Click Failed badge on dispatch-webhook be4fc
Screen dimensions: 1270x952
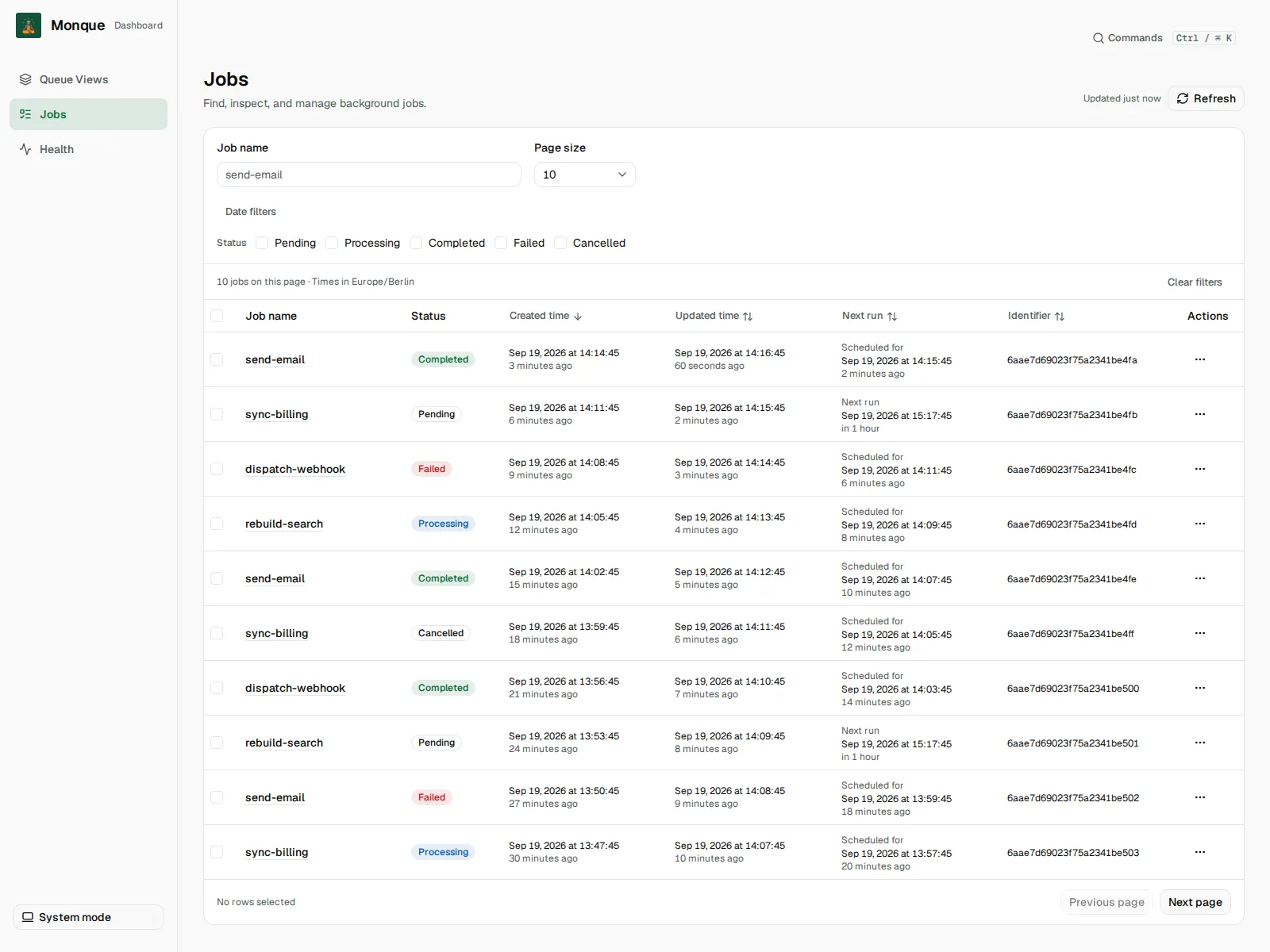pyautogui.click(x=432, y=469)
